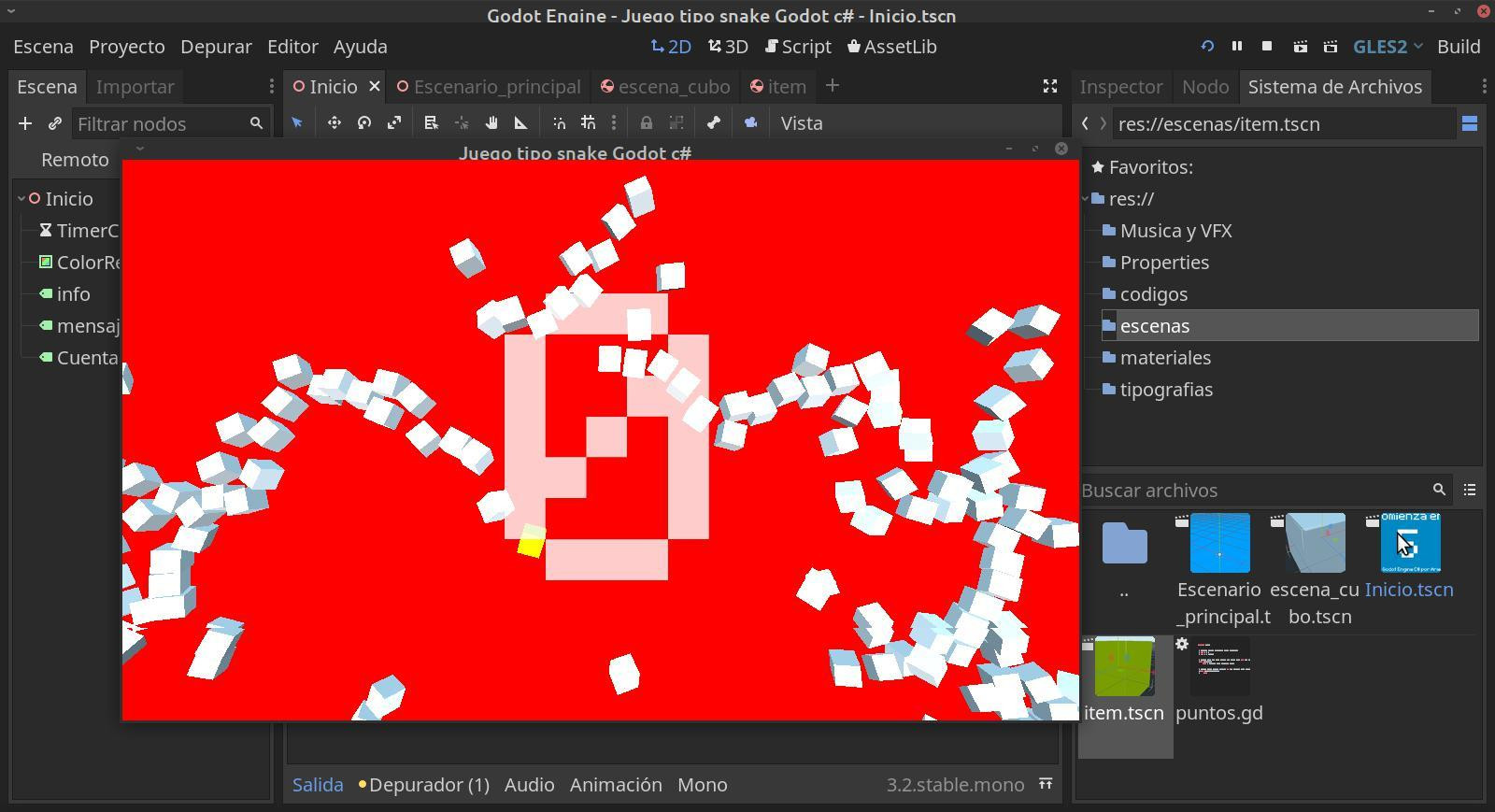Select the Musica y VFX folder

pyautogui.click(x=1175, y=231)
